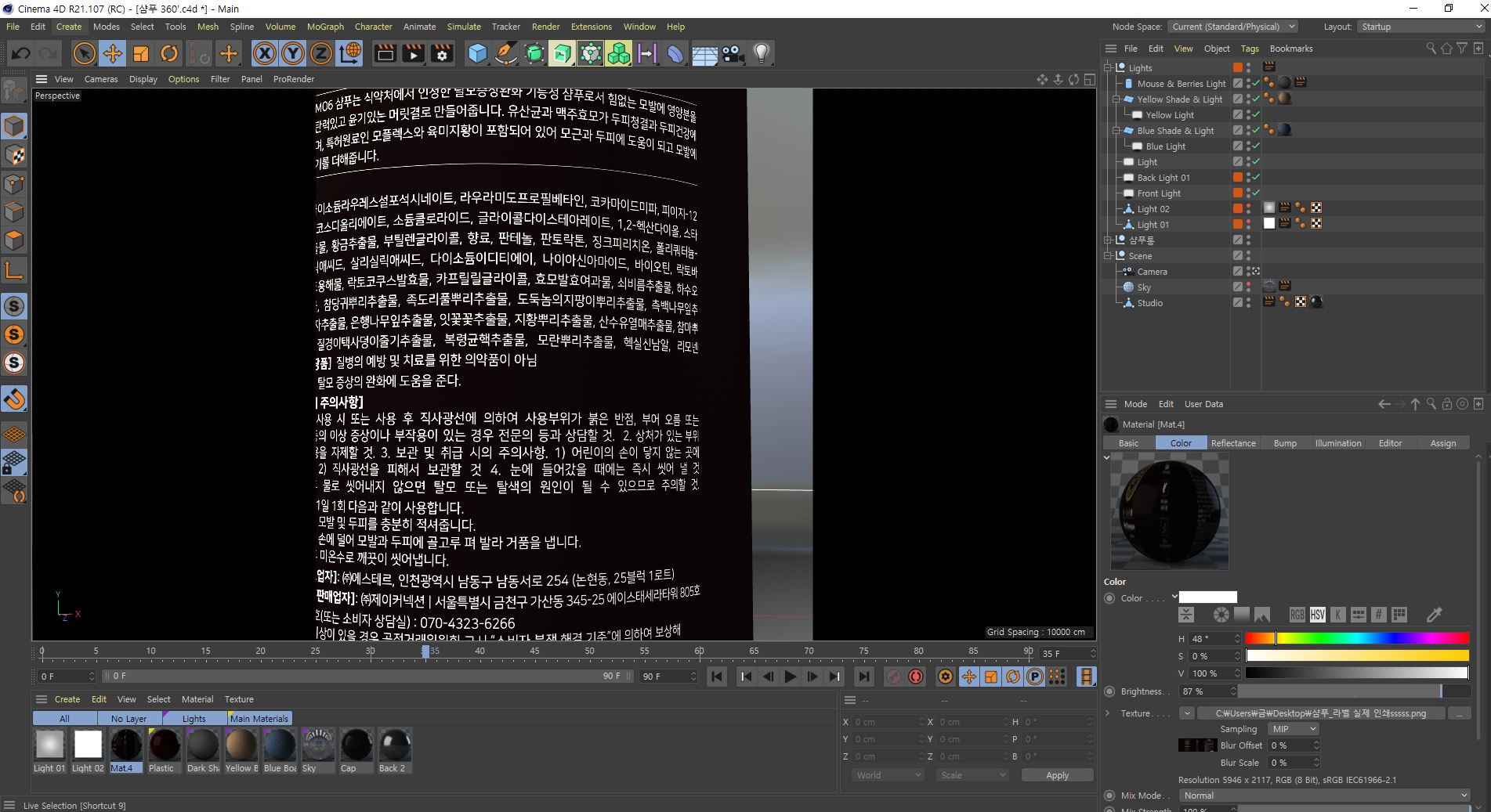
Task: Add a Cube primitive object
Action: [x=477, y=53]
